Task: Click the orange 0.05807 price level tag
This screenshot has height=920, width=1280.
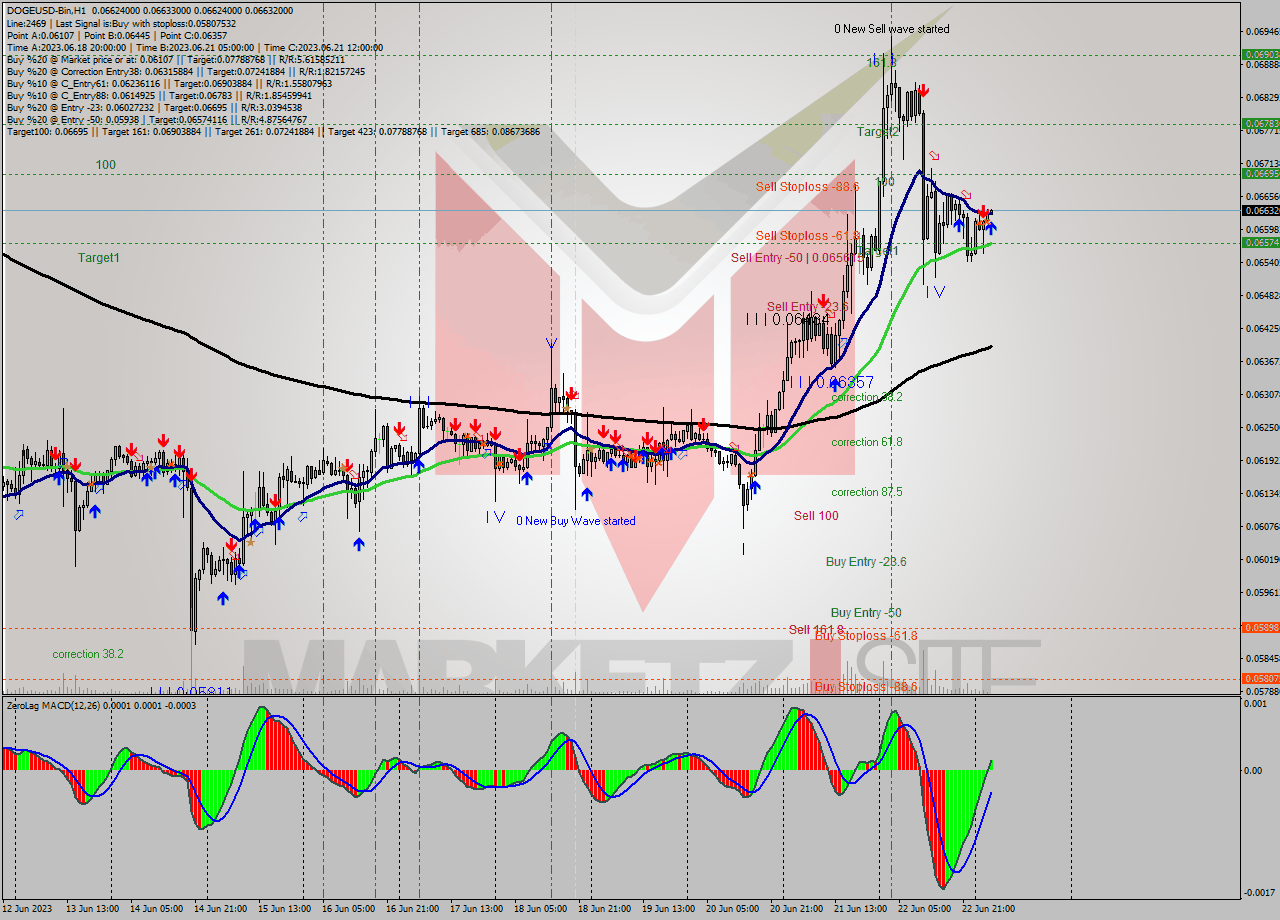Action: tap(1260, 679)
